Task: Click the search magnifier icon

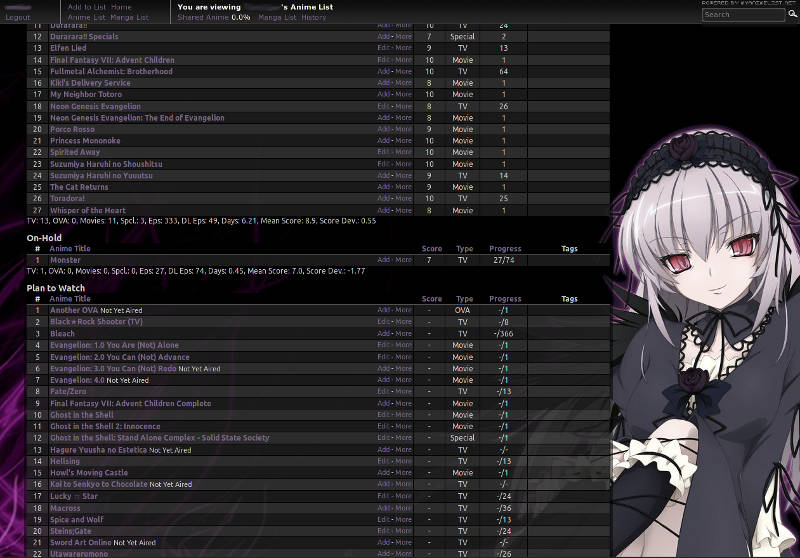Action: [x=792, y=14]
